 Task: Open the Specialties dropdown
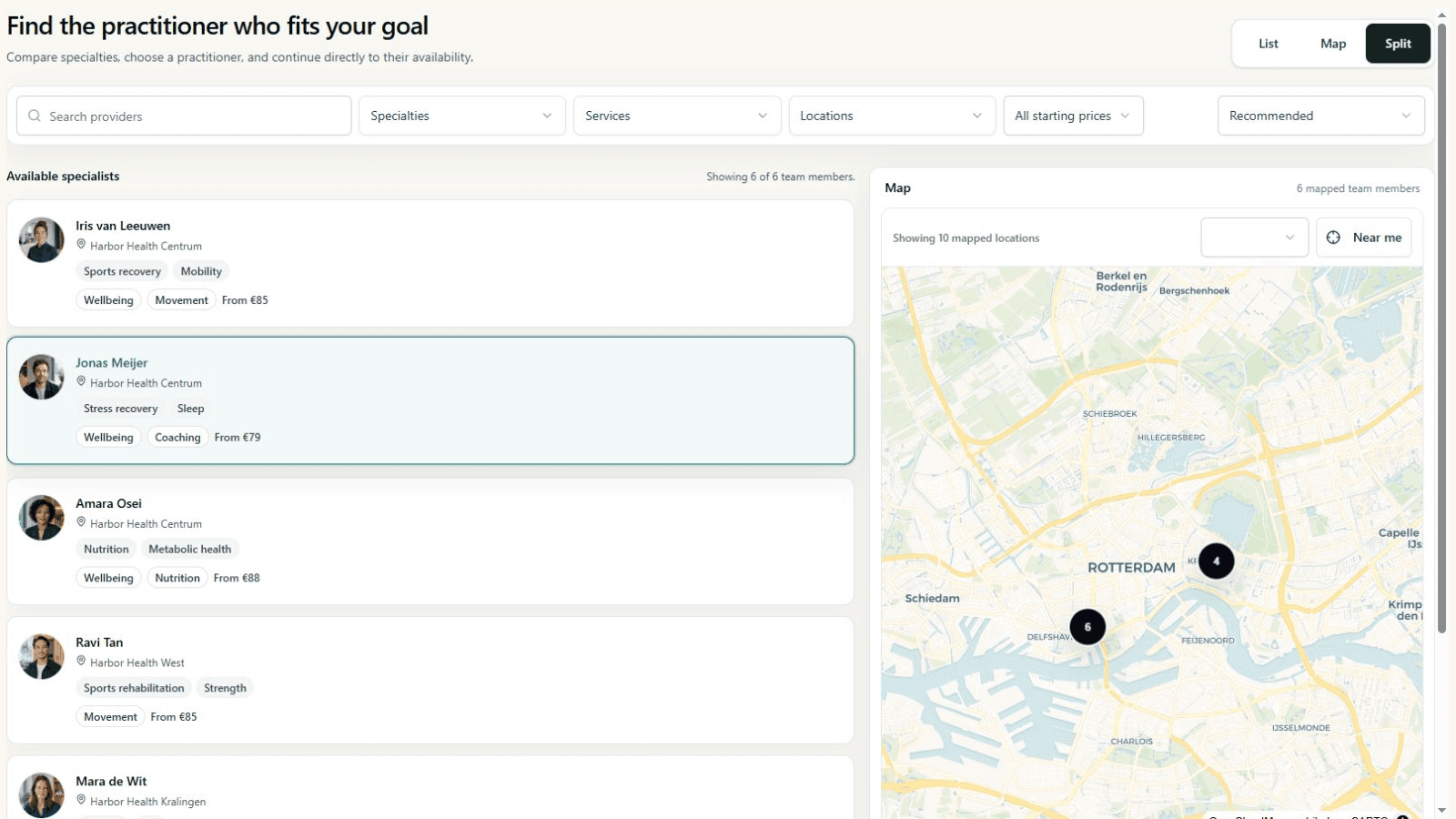coord(462,116)
